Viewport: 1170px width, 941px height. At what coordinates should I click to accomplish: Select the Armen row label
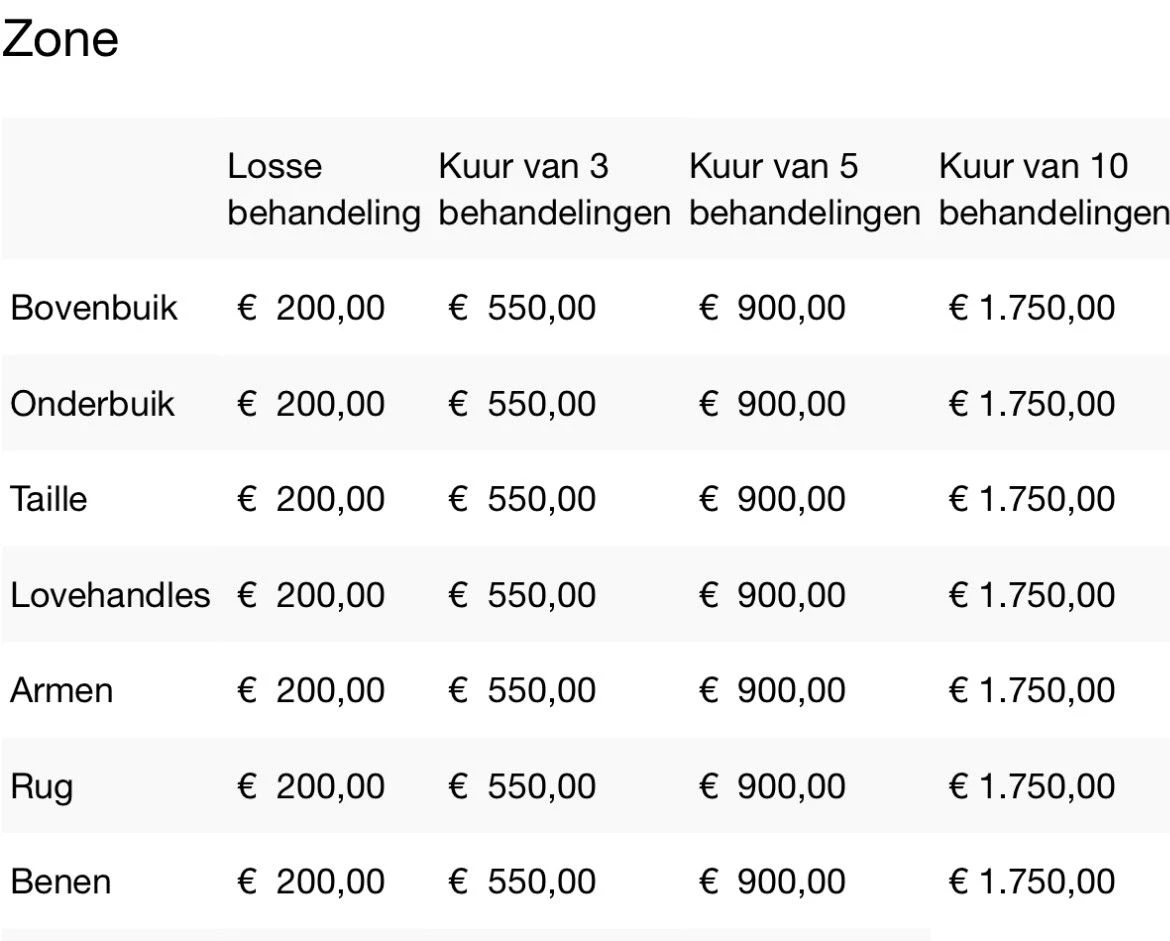61,690
